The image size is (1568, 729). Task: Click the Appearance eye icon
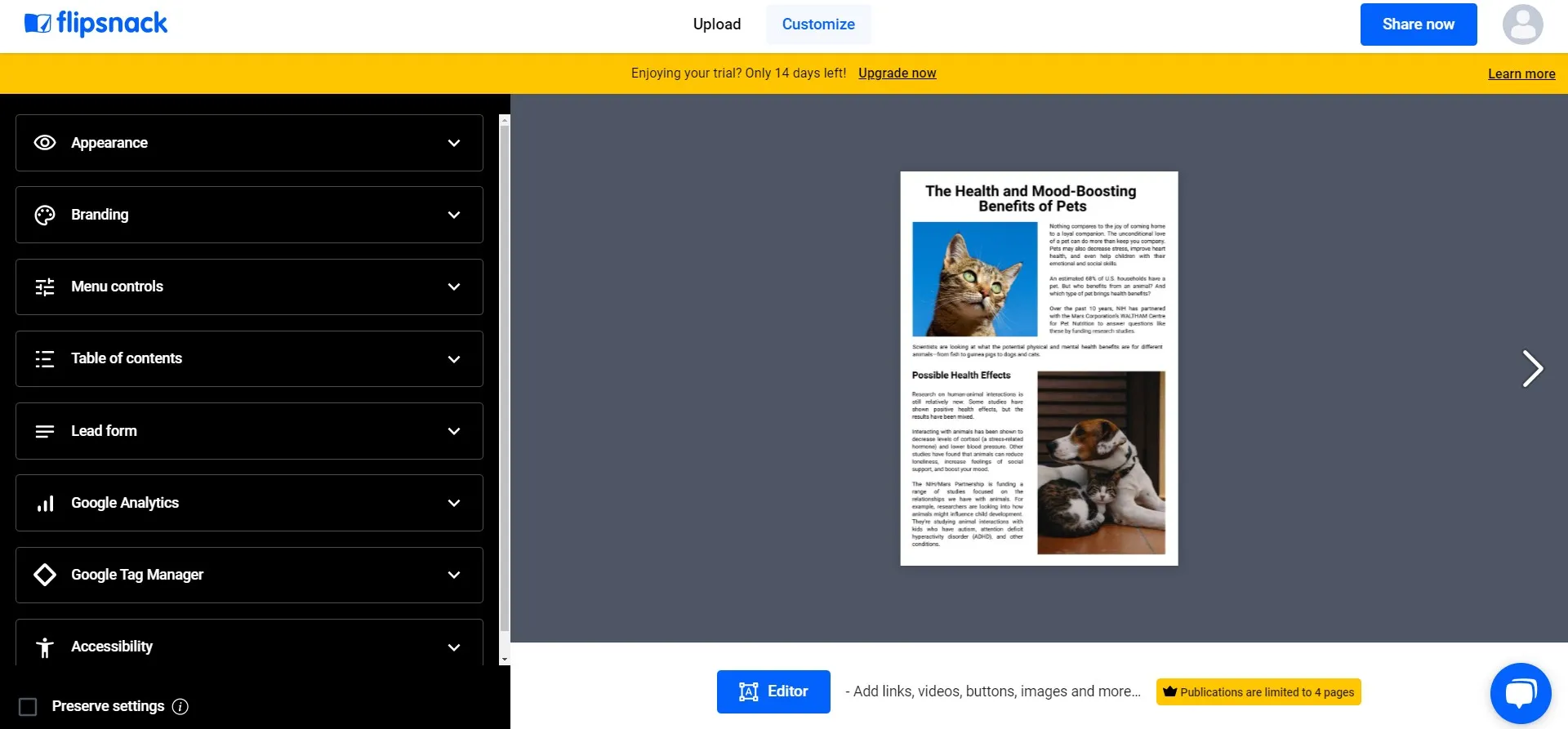tap(45, 143)
